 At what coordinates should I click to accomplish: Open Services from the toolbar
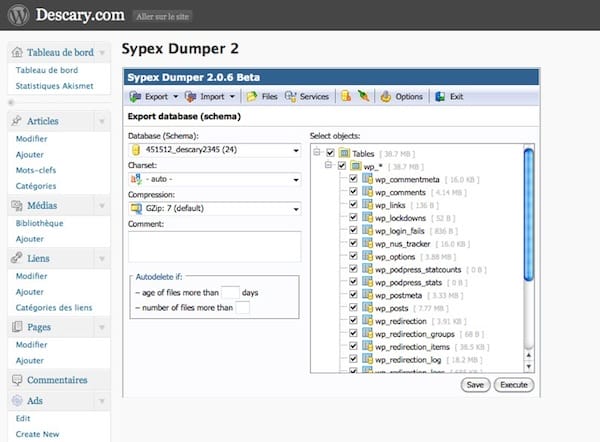[306, 97]
